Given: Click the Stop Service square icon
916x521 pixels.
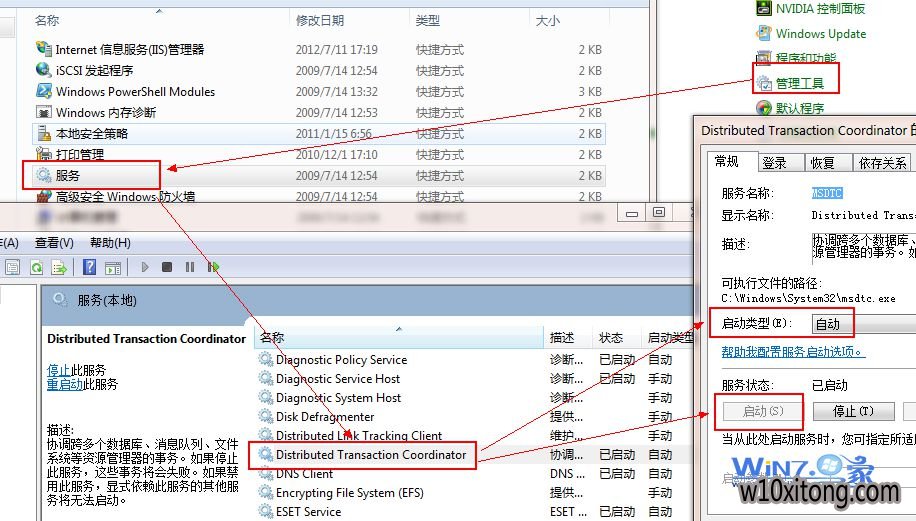Looking at the screenshot, I should pos(166,267).
